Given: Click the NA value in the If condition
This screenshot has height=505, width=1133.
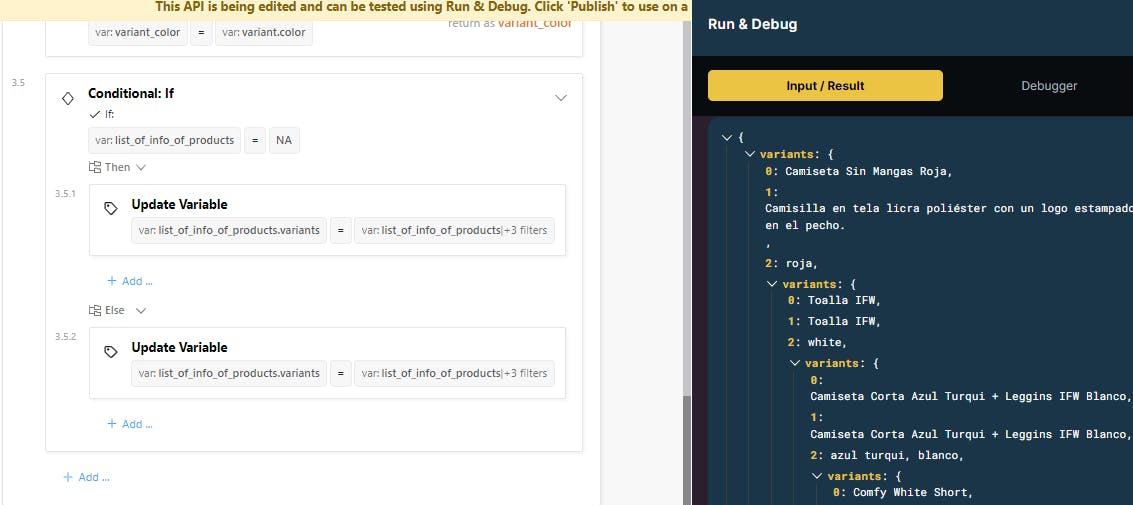Looking at the screenshot, I should coord(284,140).
